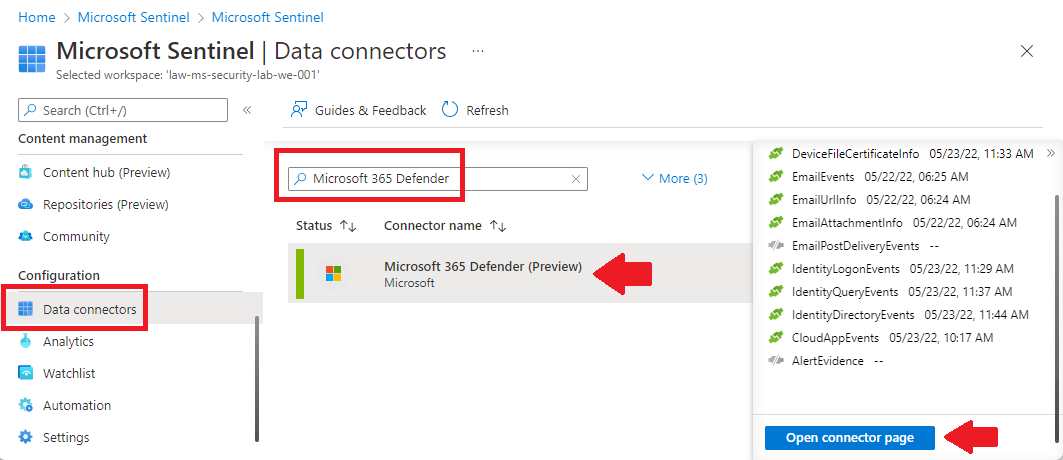Screen dimensions: 1063x460
Task: Click the IdentityLogonEvents data type text
Action: pyautogui.click(x=845, y=269)
